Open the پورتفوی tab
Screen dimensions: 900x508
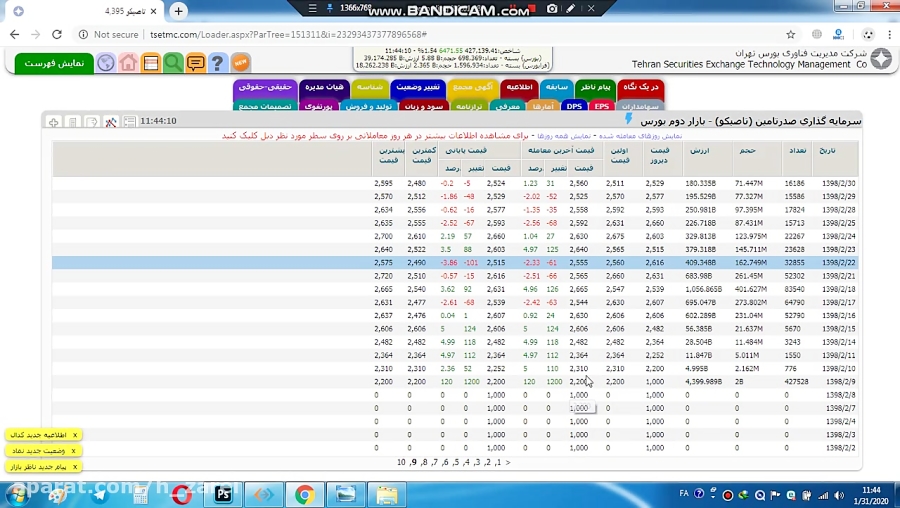(319, 106)
